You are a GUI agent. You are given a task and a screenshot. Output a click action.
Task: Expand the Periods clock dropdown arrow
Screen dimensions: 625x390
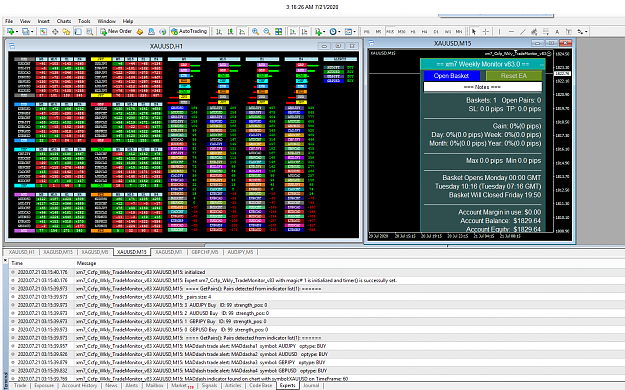coord(339,32)
